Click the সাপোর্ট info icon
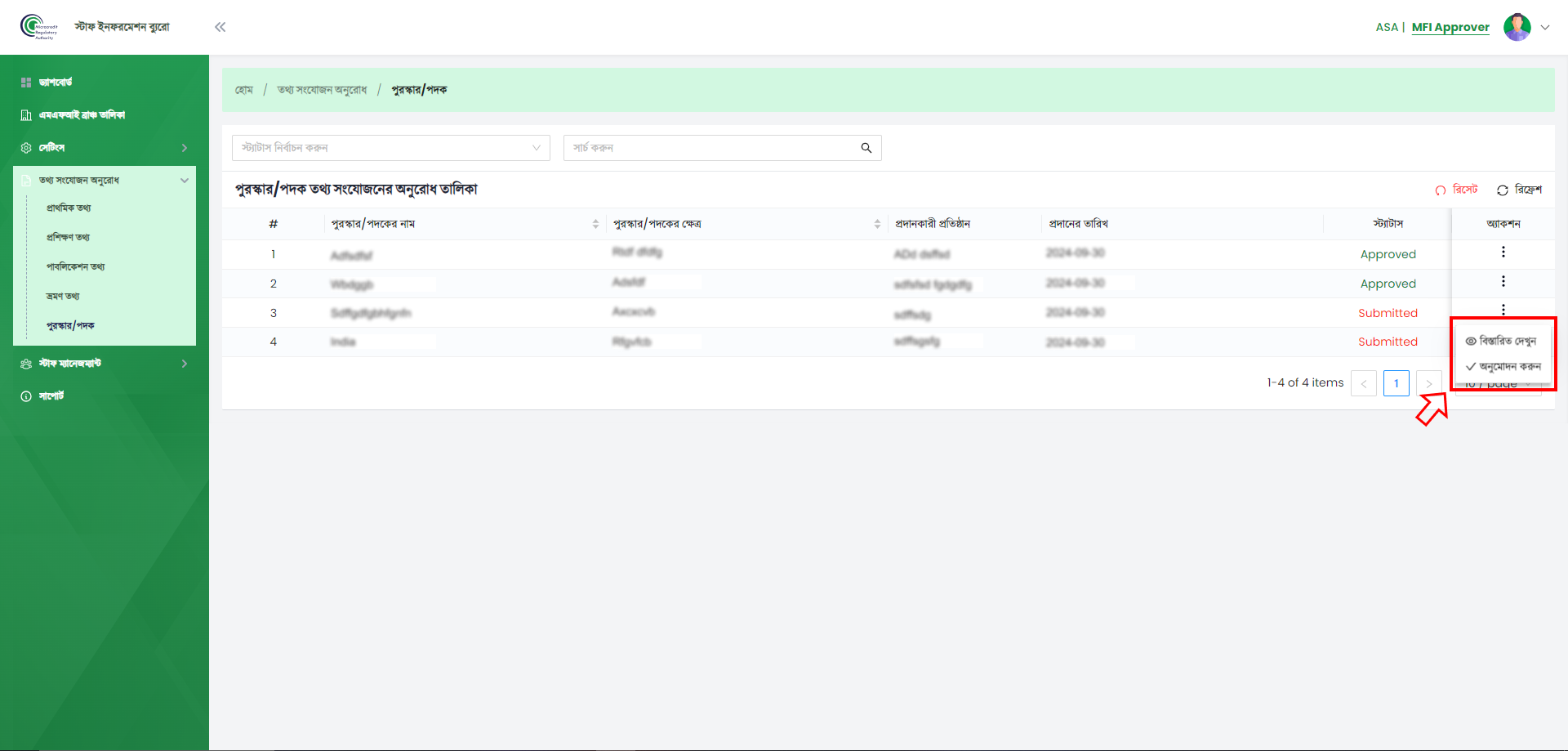Viewport: 1568px width, 751px height. [x=26, y=396]
